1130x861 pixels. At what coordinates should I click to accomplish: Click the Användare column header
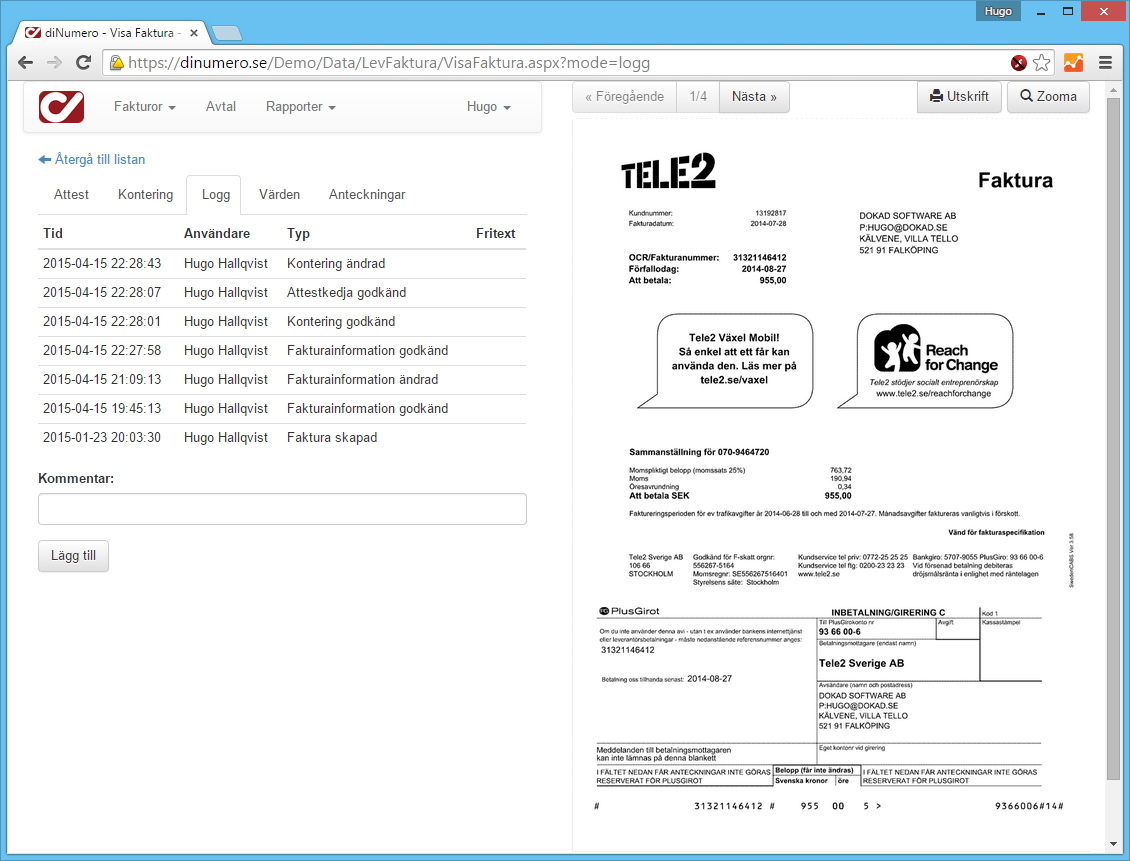pos(217,233)
